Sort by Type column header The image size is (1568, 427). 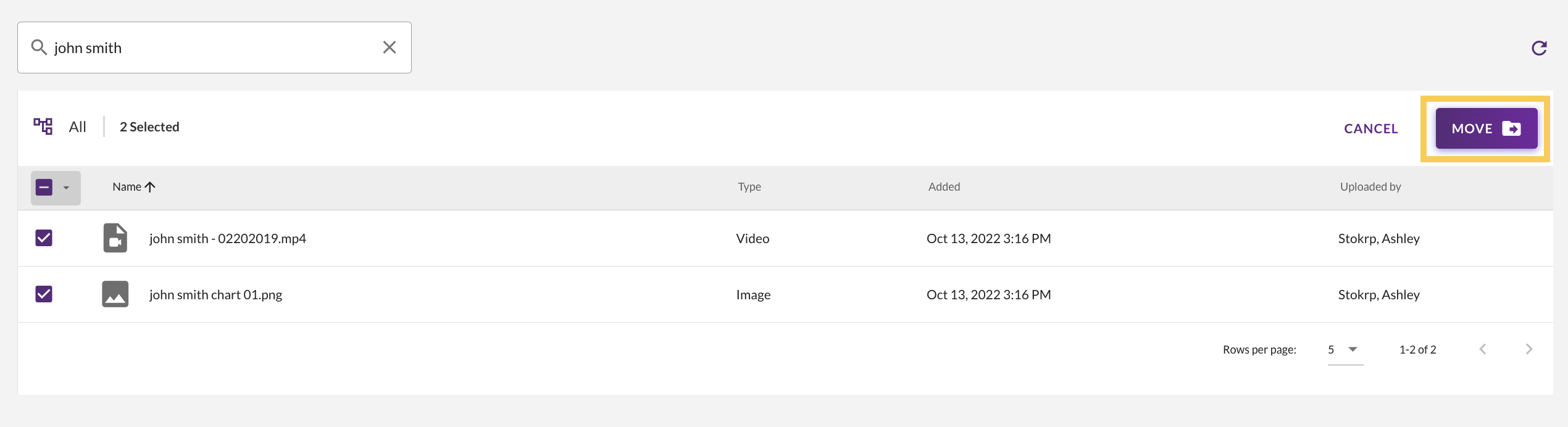[x=749, y=187]
